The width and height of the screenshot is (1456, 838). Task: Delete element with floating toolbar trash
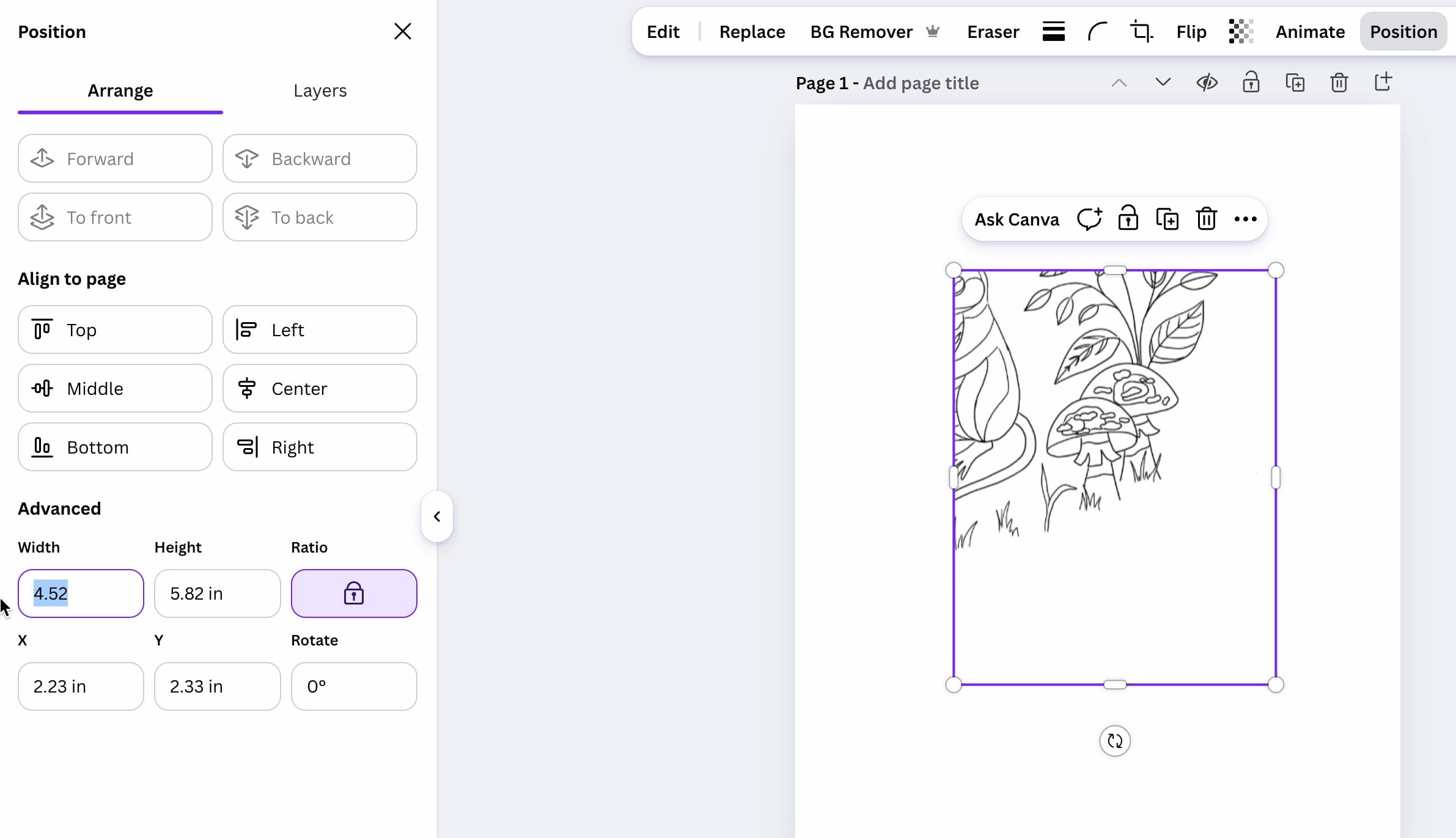pyautogui.click(x=1207, y=219)
